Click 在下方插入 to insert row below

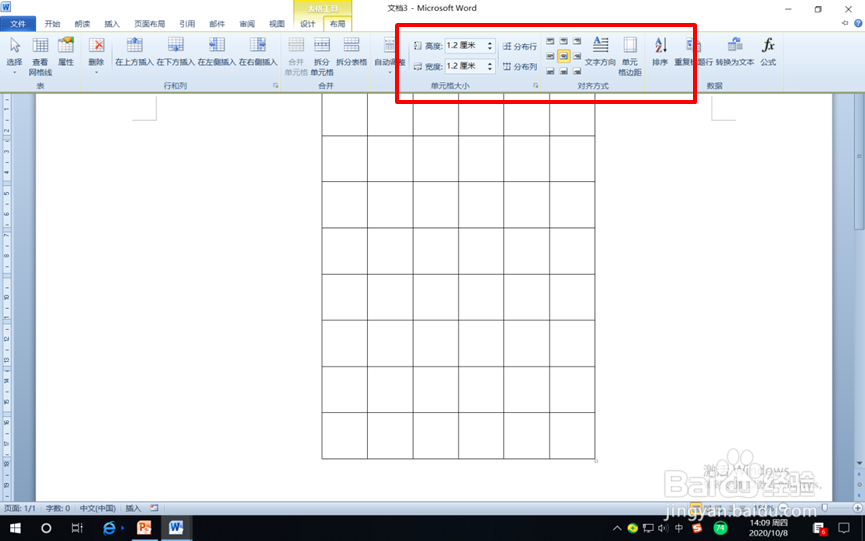[x=175, y=52]
